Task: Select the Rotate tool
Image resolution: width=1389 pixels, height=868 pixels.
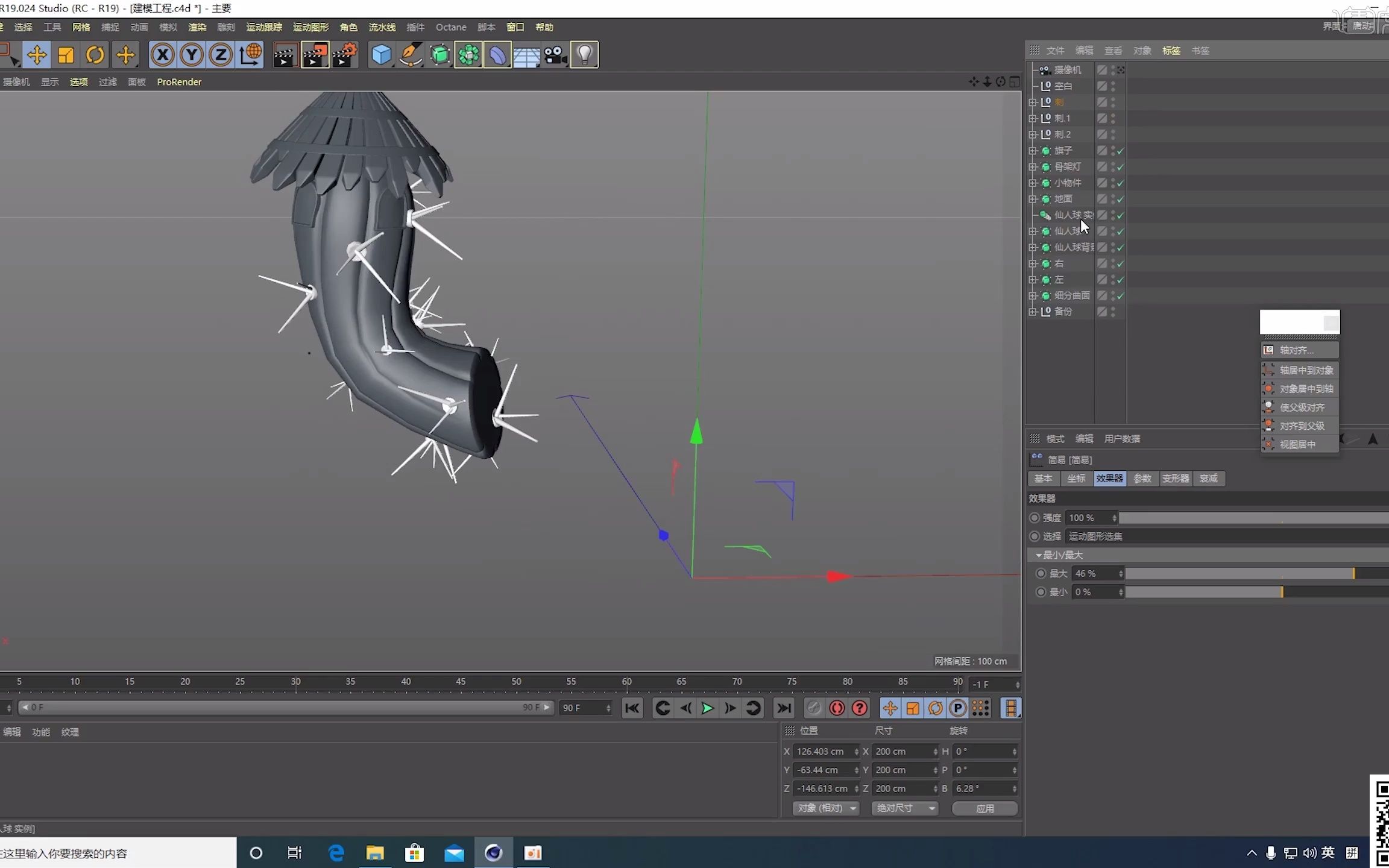Action: click(95, 55)
